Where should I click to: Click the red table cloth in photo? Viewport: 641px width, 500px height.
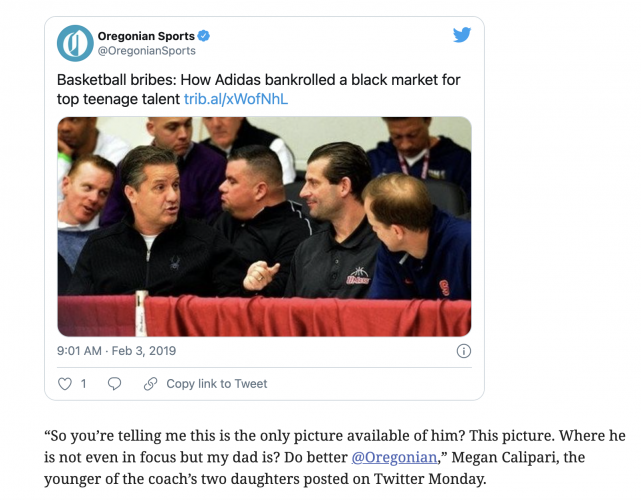point(264,316)
